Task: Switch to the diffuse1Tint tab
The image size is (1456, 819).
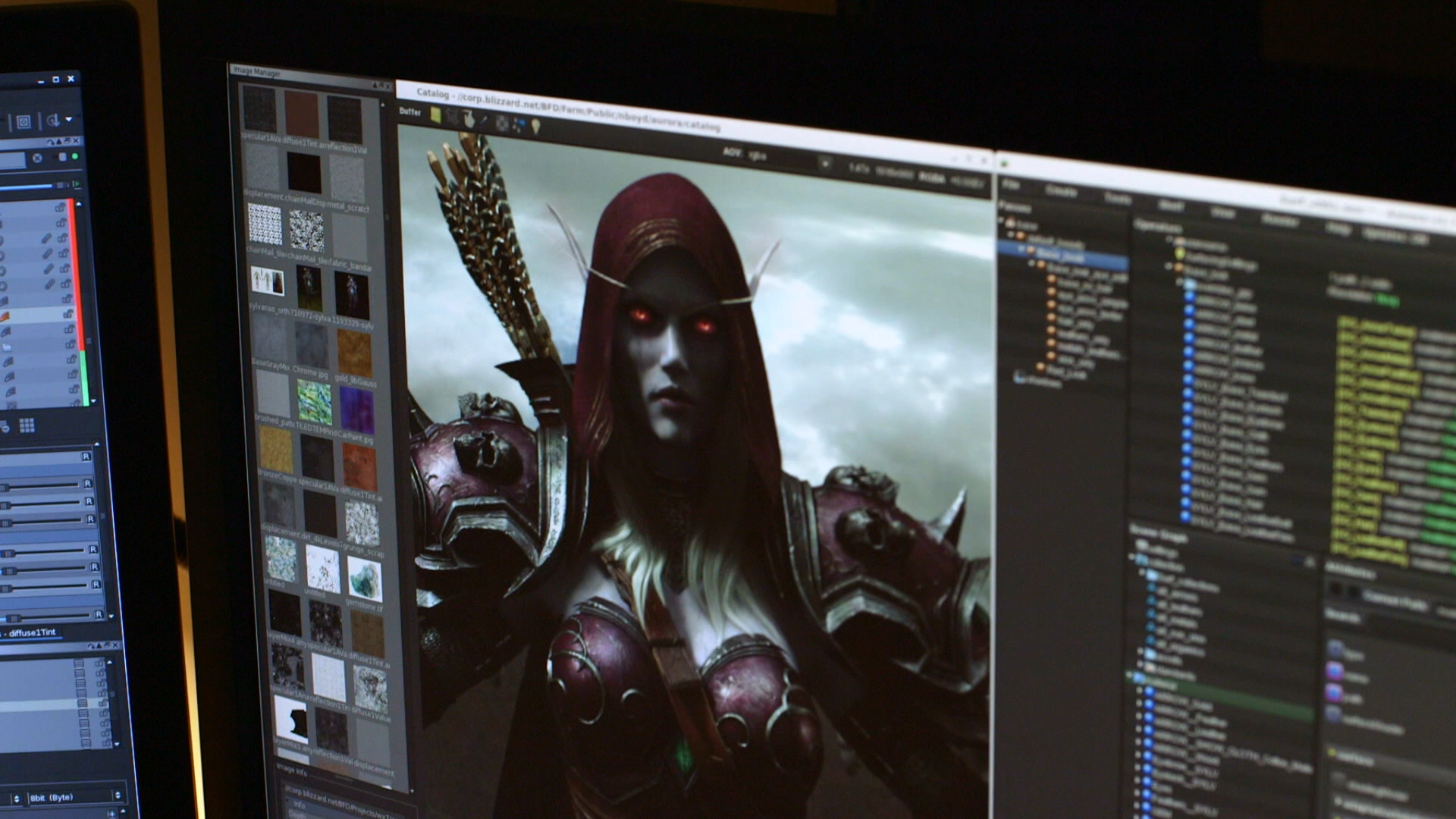Action: [x=32, y=632]
